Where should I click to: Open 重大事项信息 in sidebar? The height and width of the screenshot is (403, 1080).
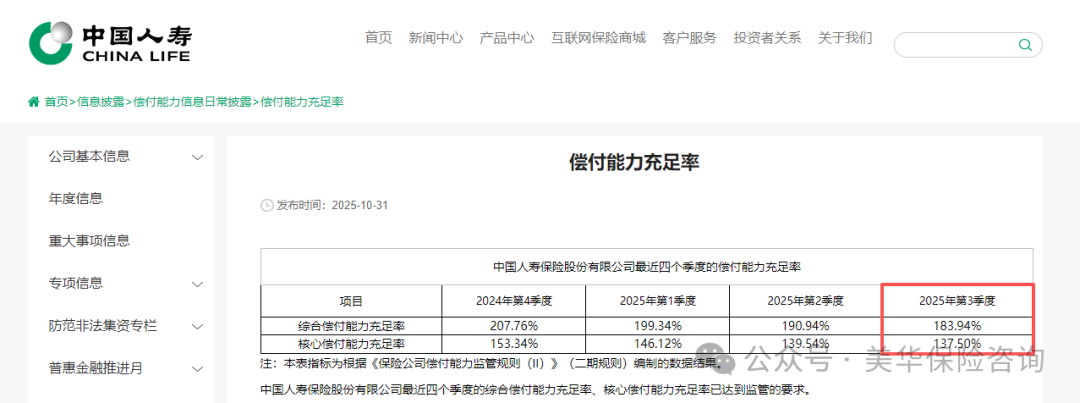(89, 241)
